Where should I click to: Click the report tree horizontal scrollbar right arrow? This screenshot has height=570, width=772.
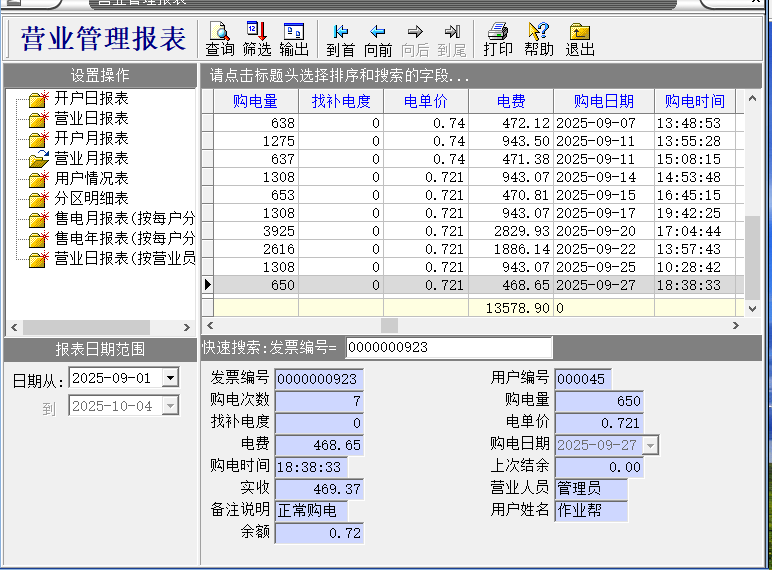(187, 328)
